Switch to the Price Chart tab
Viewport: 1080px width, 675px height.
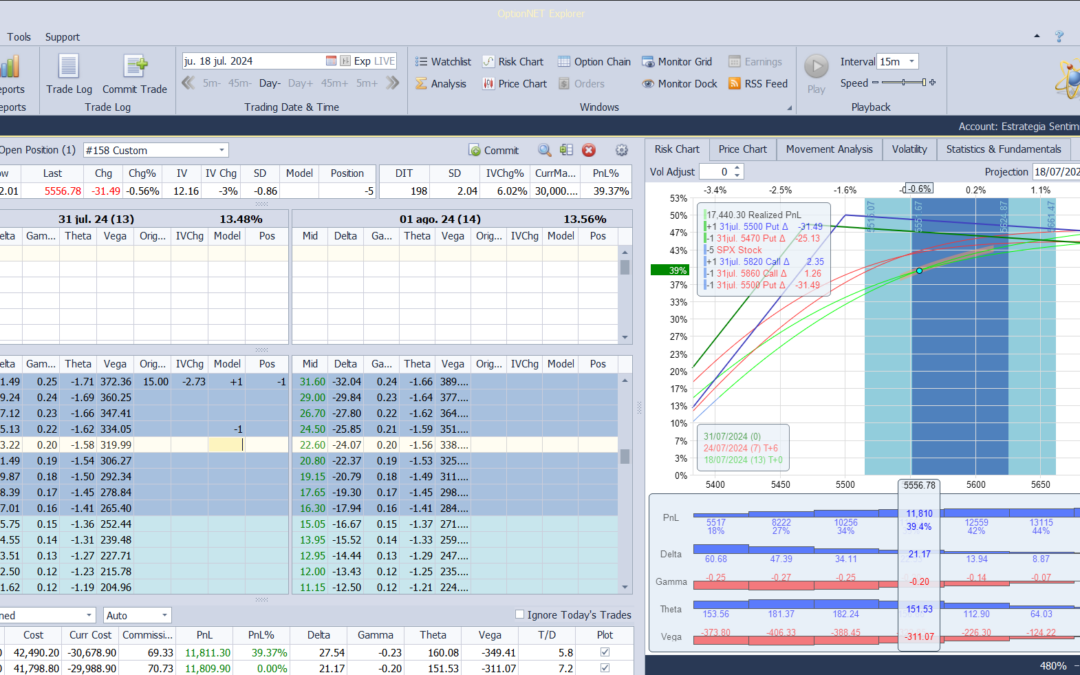tap(742, 149)
